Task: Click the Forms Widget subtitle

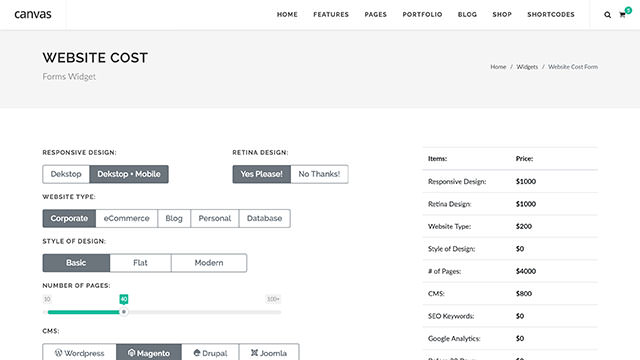Action: pos(69,77)
